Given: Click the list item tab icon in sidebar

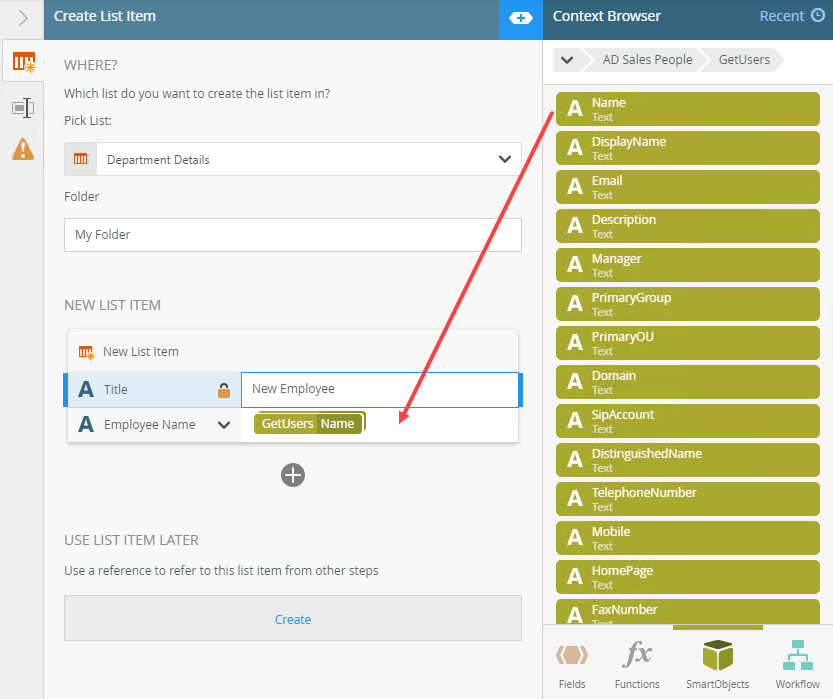Looking at the screenshot, I should tap(22, 62).
